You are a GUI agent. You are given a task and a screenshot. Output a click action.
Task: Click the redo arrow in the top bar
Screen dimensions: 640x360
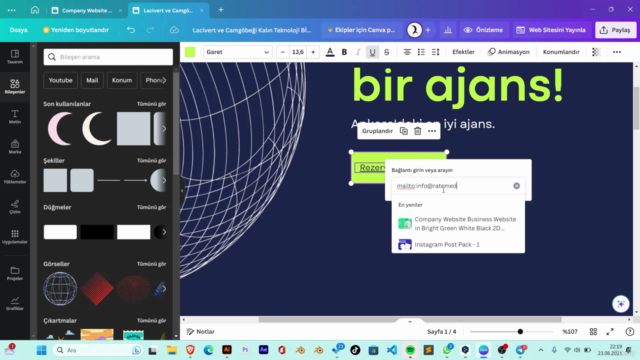pyautogui.click(x=150, y=30)
